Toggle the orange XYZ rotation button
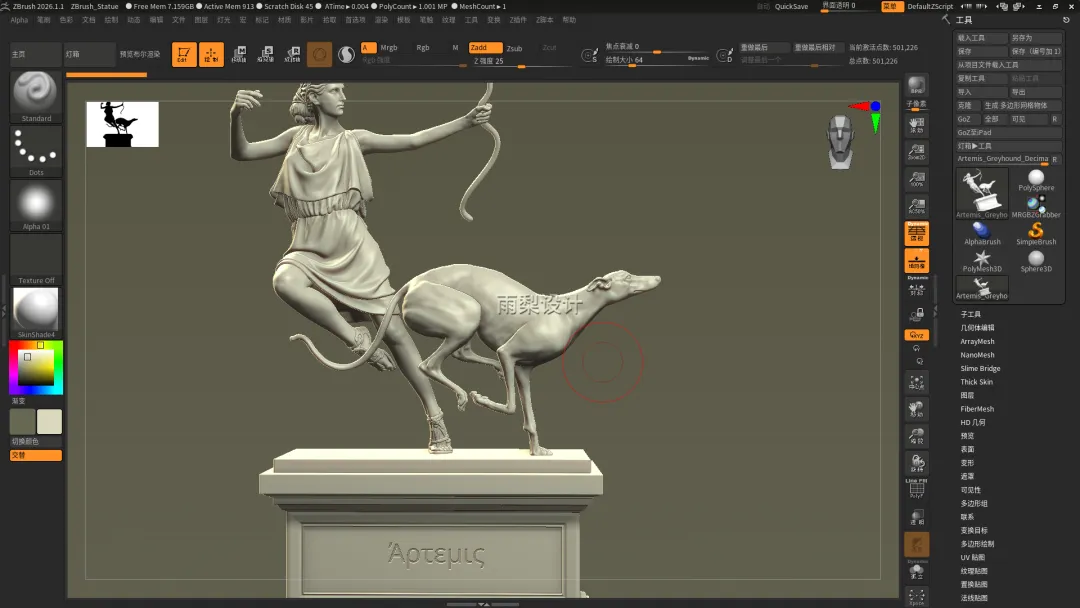Viewport: 1080px width, 608px height. (x=917, y=335)
